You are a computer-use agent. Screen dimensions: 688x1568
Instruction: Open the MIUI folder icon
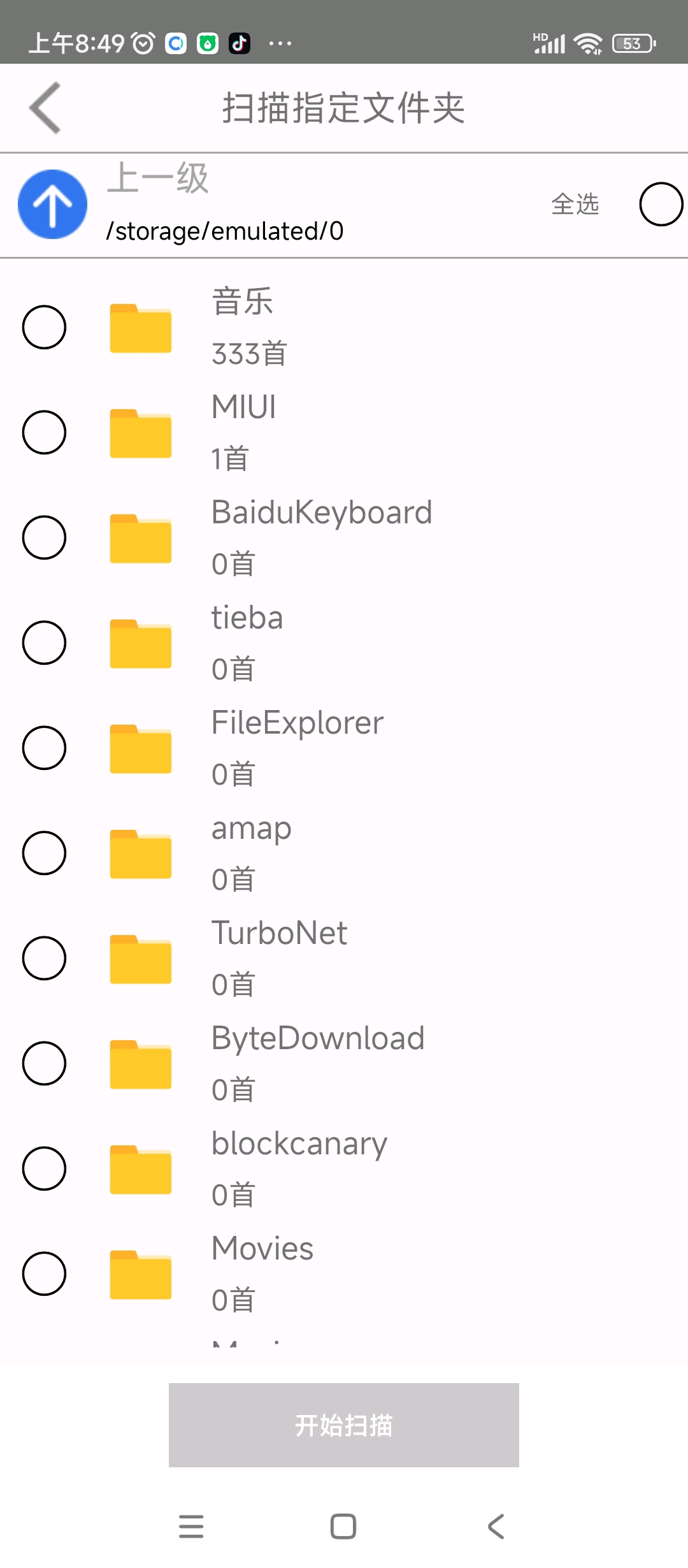(141, 433)
